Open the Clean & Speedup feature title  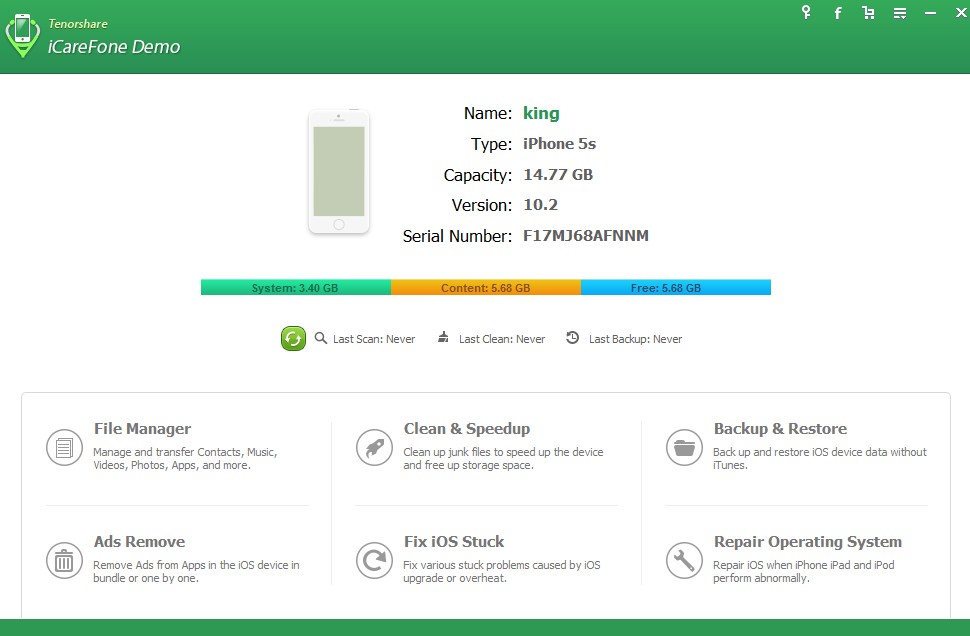[x=467, y=429]
